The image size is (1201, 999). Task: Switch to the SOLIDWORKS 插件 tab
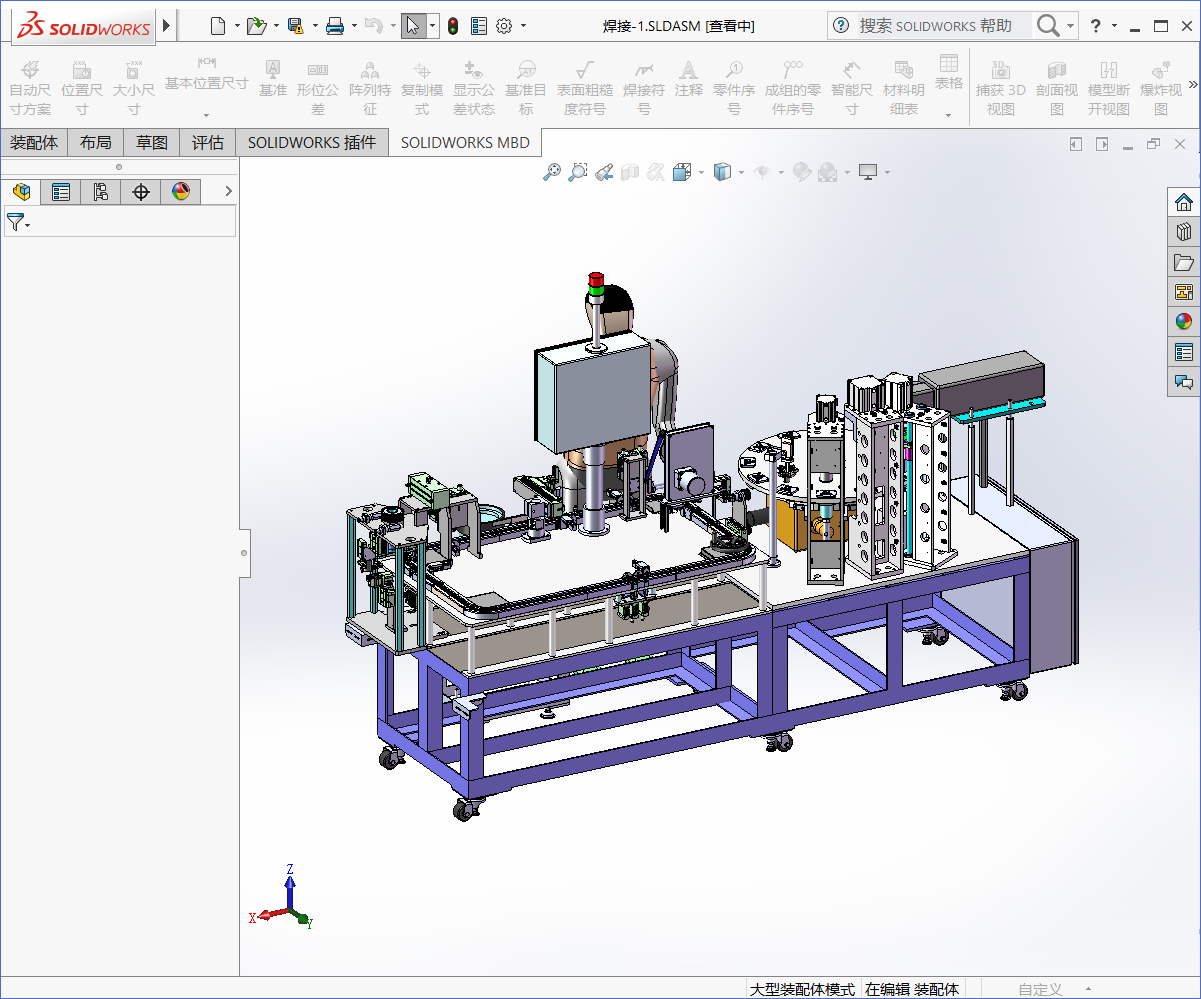312,143
